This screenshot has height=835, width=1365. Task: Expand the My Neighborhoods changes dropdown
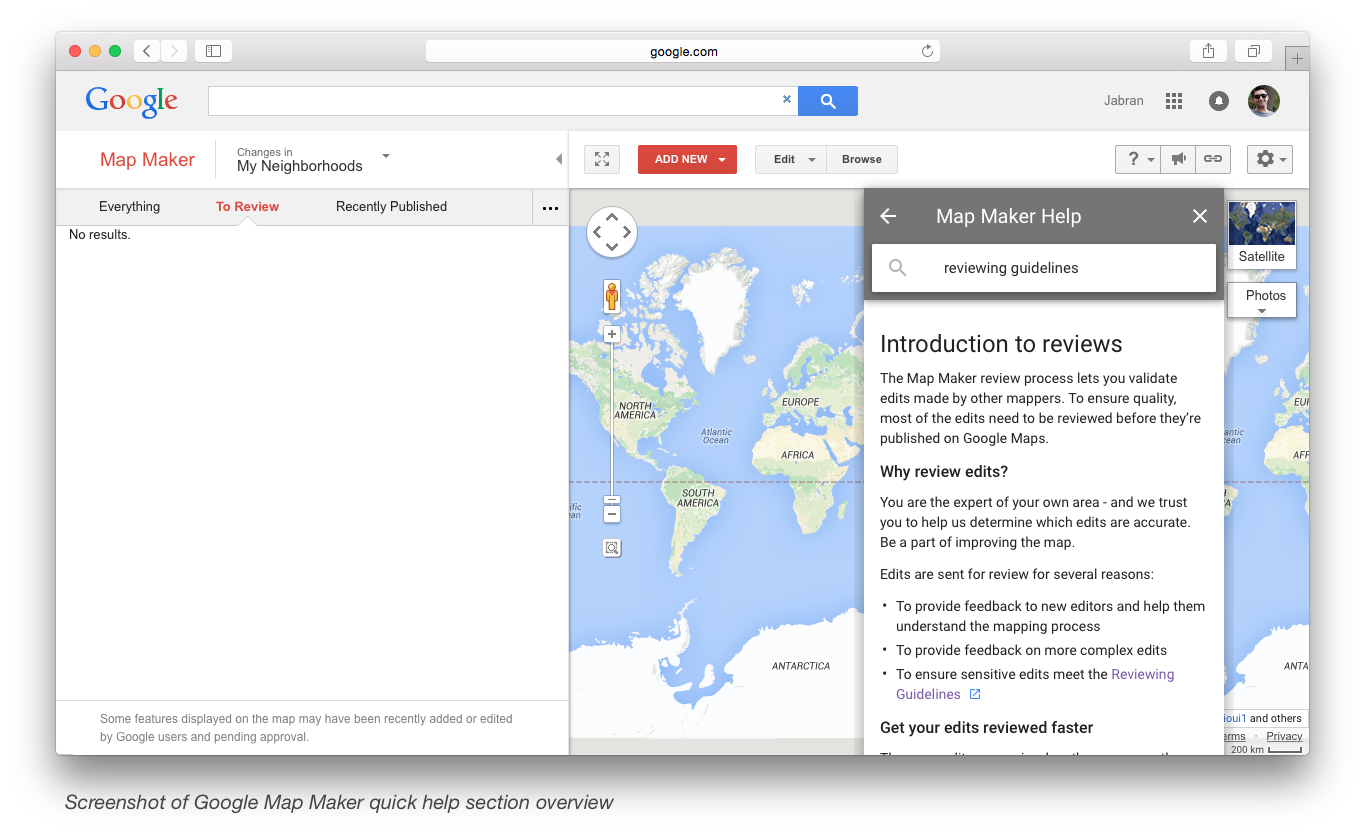tap(313, 159)
